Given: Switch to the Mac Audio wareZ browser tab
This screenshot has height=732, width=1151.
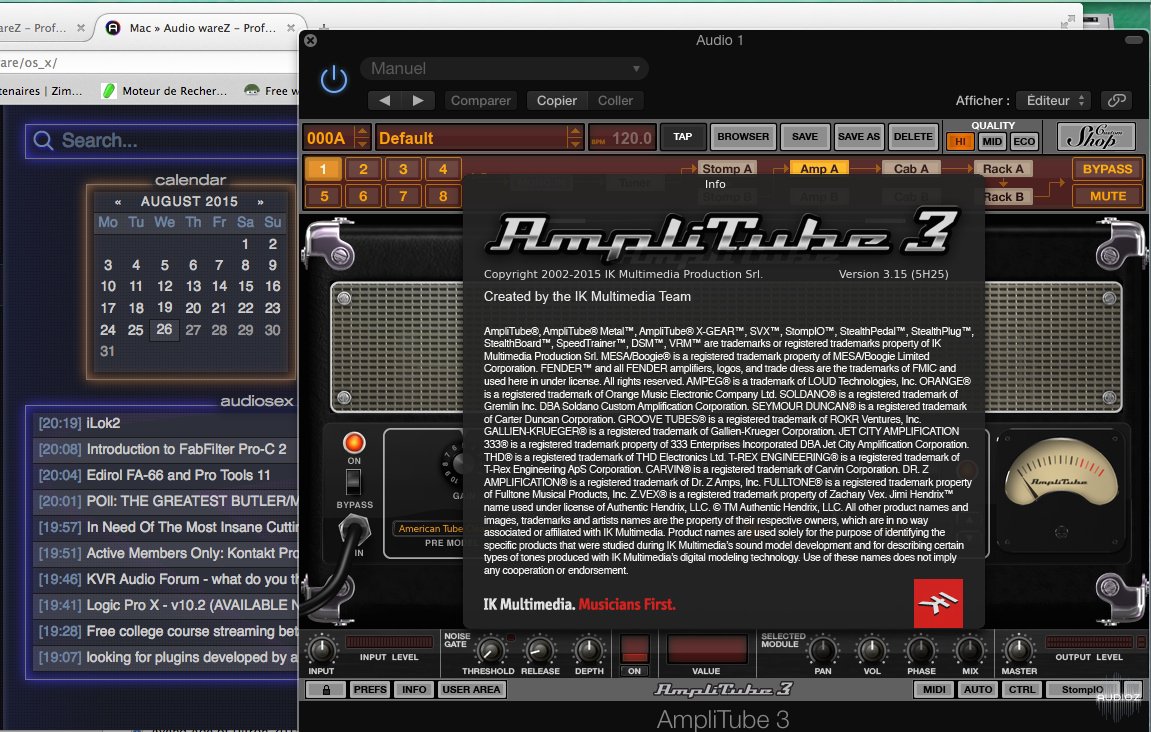Looking at the screenshot, I should [202, 28].
